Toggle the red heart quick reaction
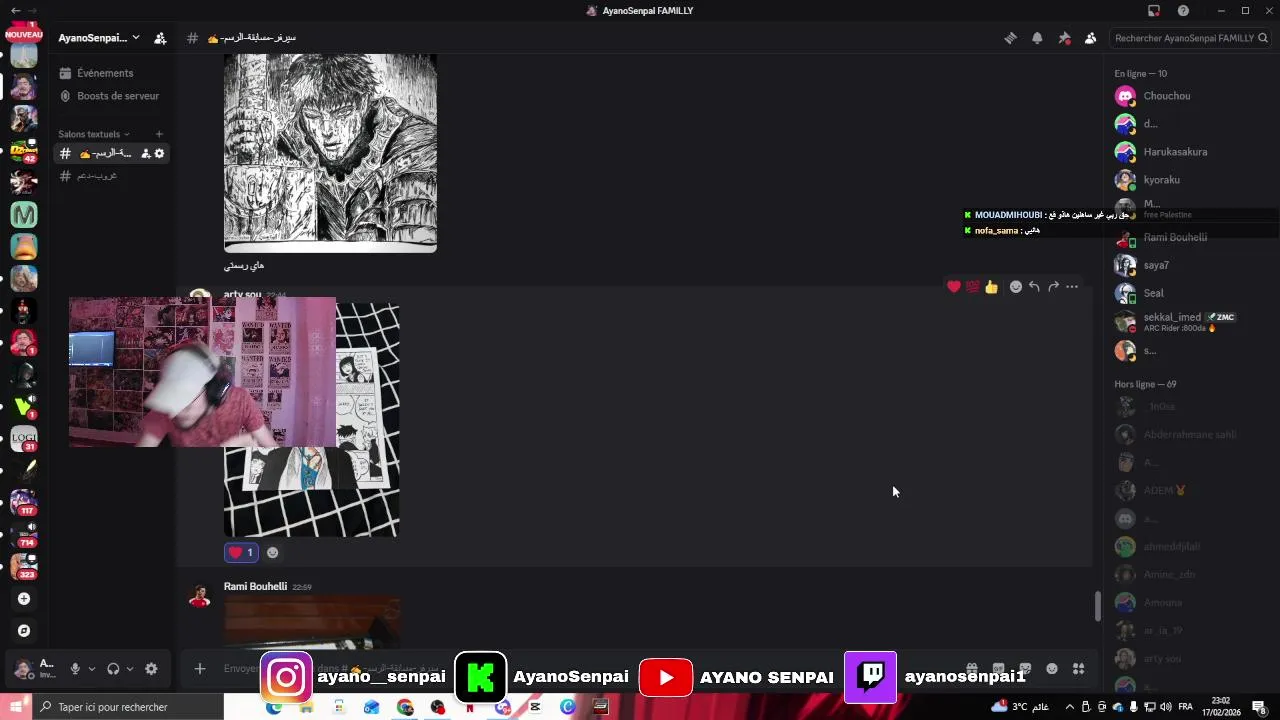1280x720 pixels. [x=954, y=287]
